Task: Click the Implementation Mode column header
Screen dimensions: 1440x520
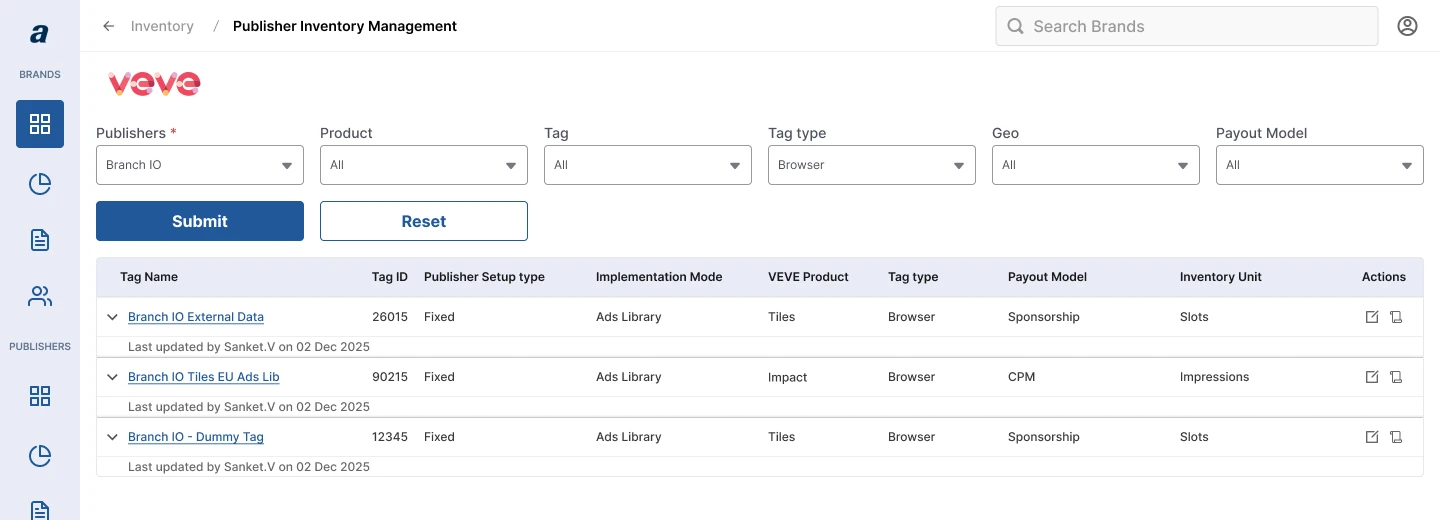Action: (x=659, y=277)
